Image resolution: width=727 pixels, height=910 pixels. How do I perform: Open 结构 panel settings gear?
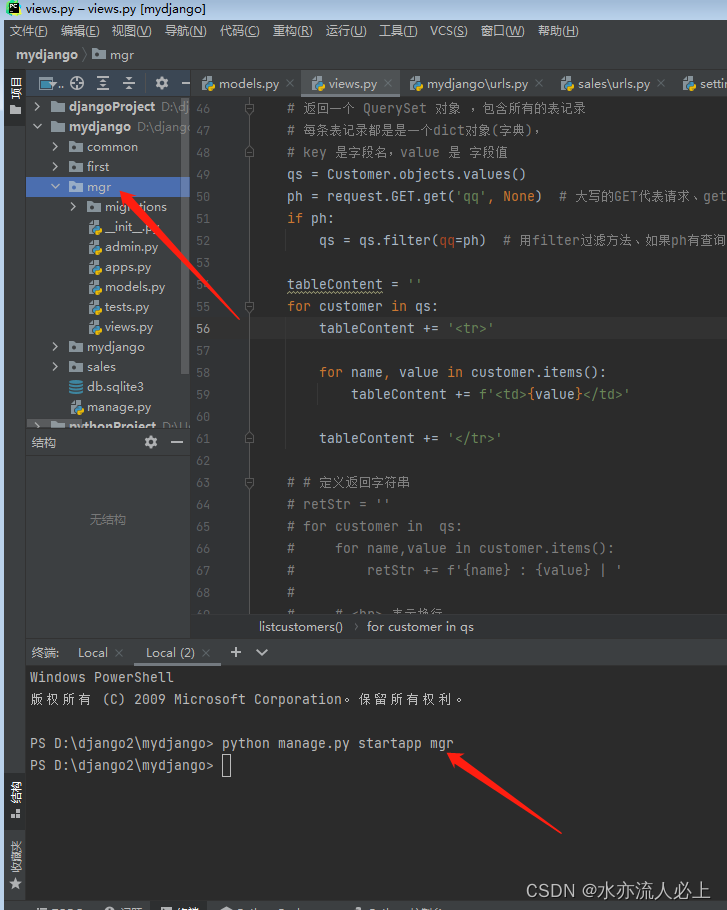coord(151,442)
